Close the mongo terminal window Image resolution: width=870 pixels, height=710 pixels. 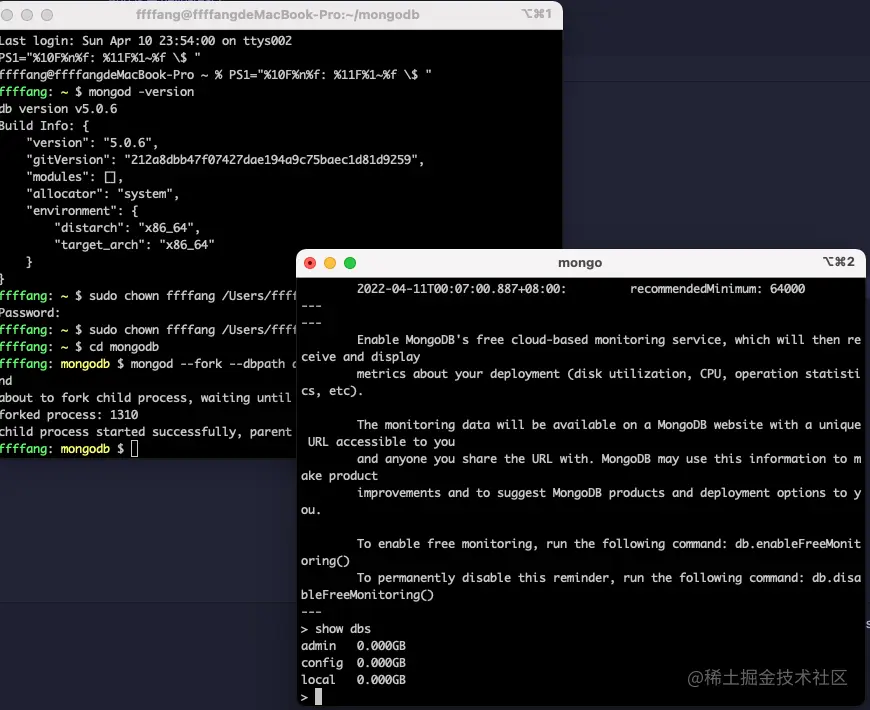tap(310, 263)
